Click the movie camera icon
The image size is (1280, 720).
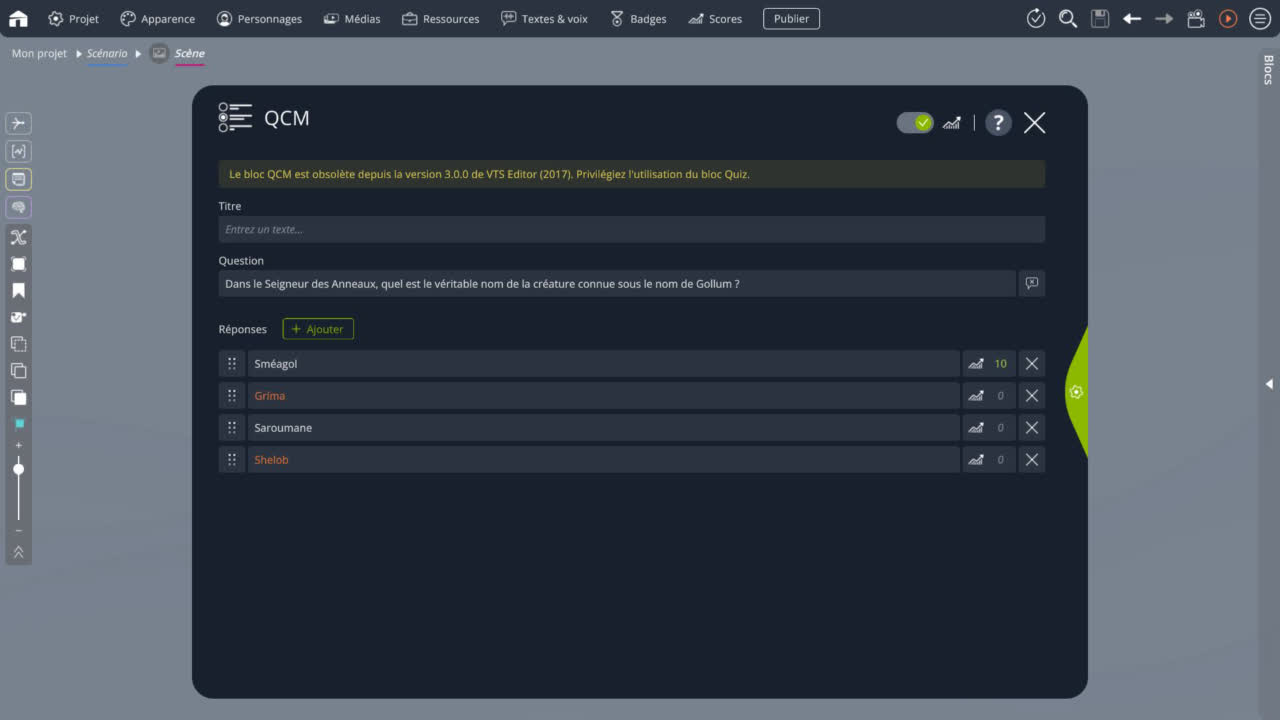(x=1196, y=18)
